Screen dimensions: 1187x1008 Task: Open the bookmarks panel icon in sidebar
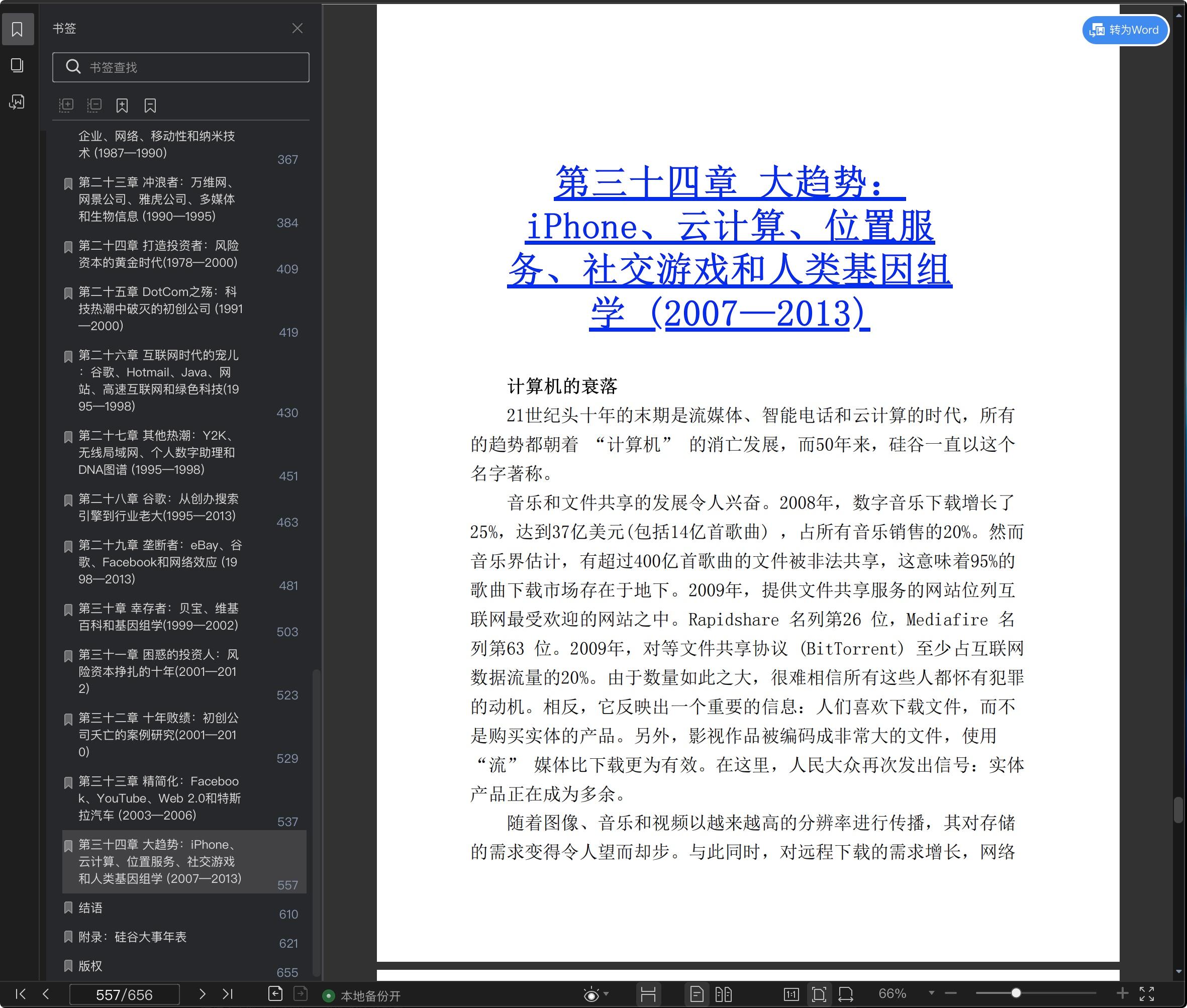[17, 29]
